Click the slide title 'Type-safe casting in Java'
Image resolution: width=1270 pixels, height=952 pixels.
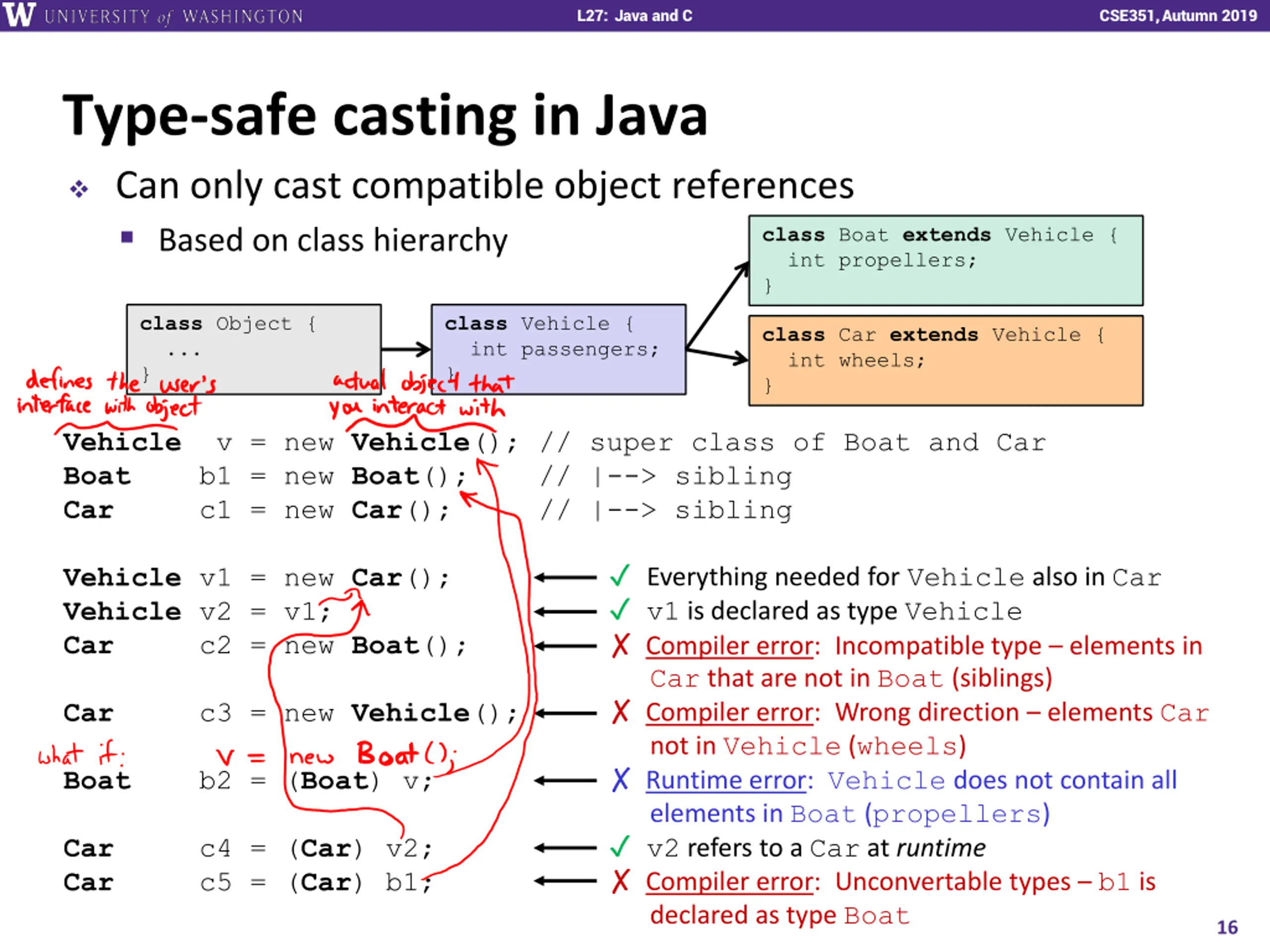point(385,117)
